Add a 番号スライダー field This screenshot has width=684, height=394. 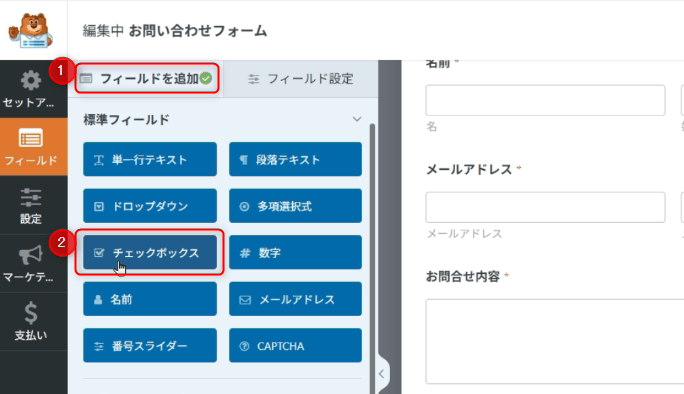click(150, 346)
